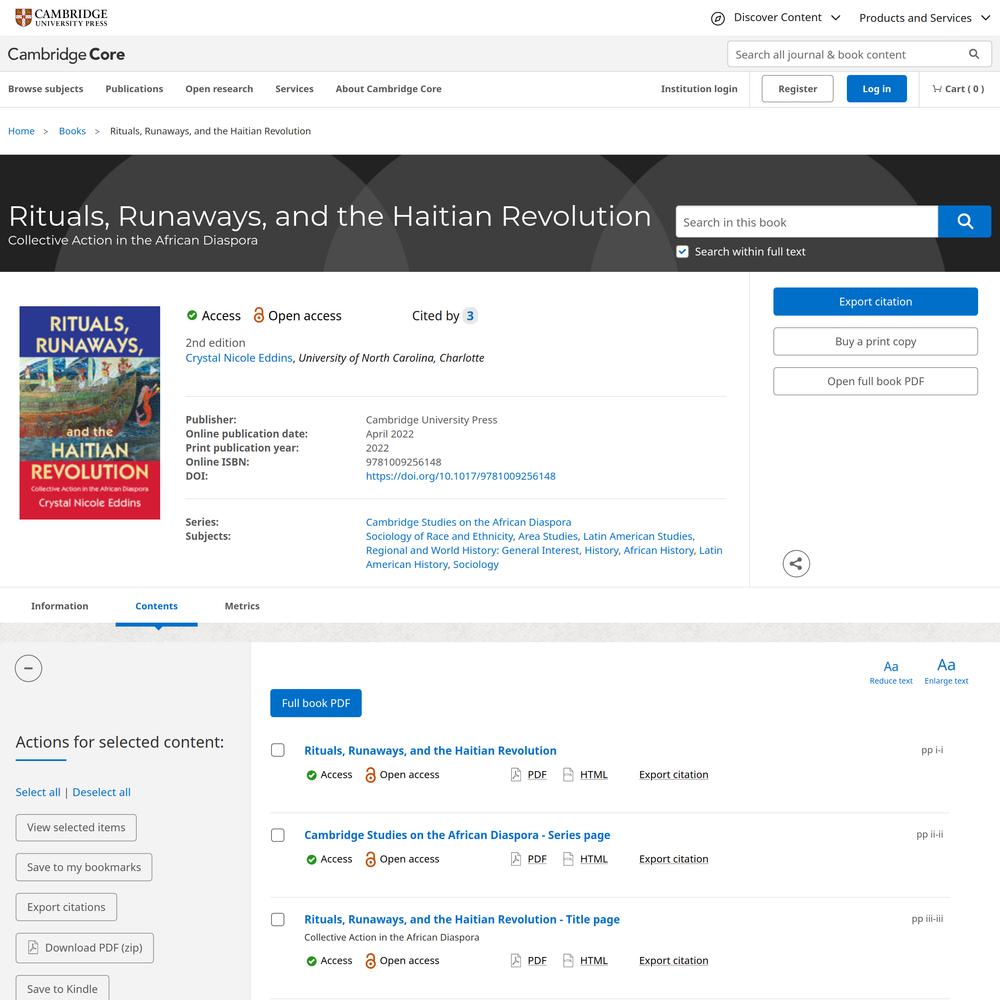The width and height of the screenshot is (1000, 1000).
Task: Click PDF icon for Title page row
Action: pos(516,960)
